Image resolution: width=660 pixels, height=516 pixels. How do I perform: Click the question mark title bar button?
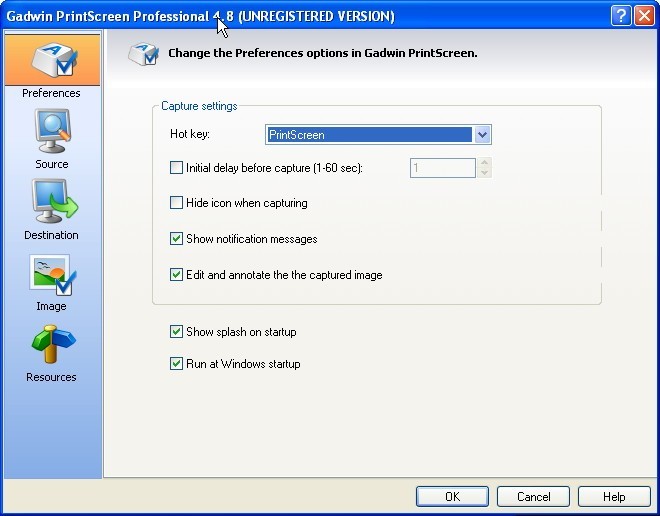click(x=620, y=16)
